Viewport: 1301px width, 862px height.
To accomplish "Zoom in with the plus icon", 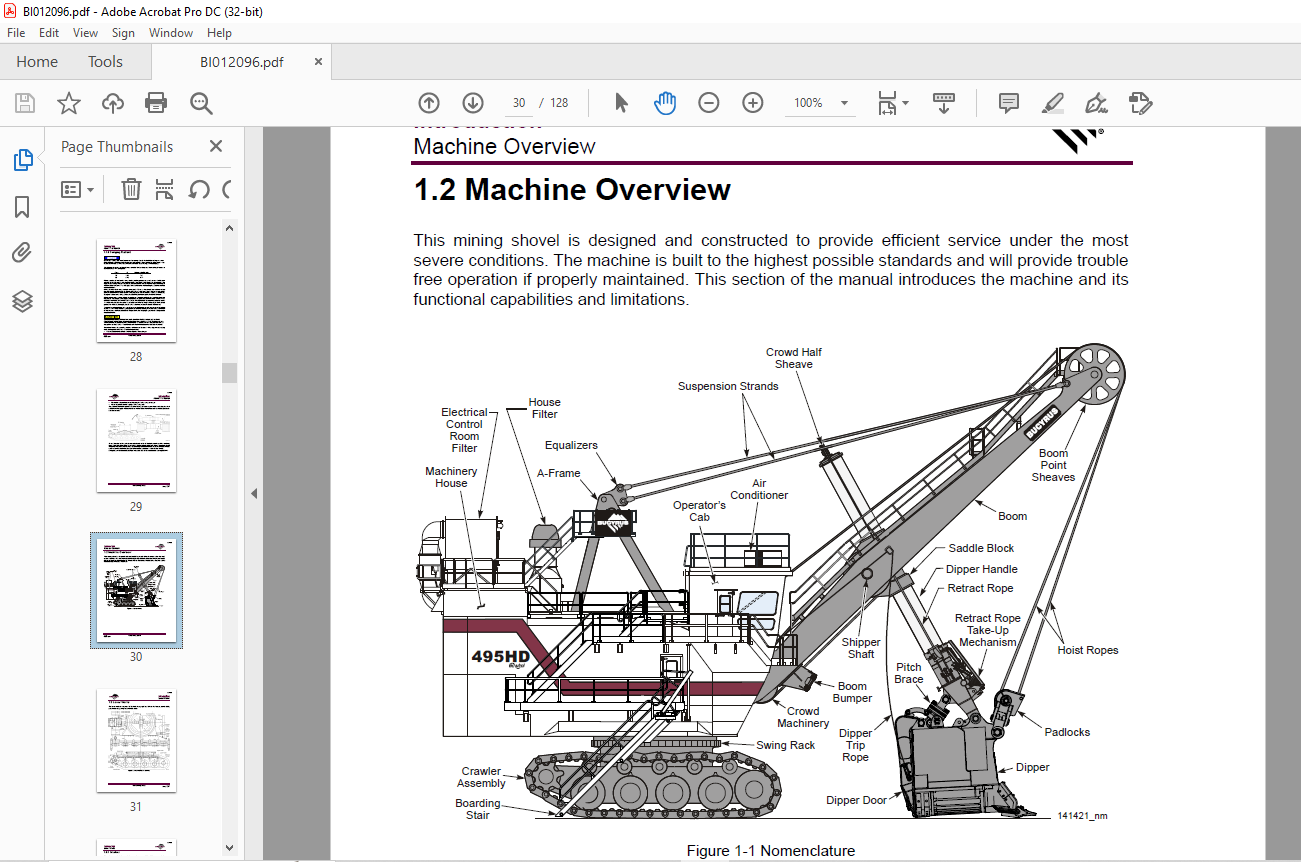I will 753,103.
